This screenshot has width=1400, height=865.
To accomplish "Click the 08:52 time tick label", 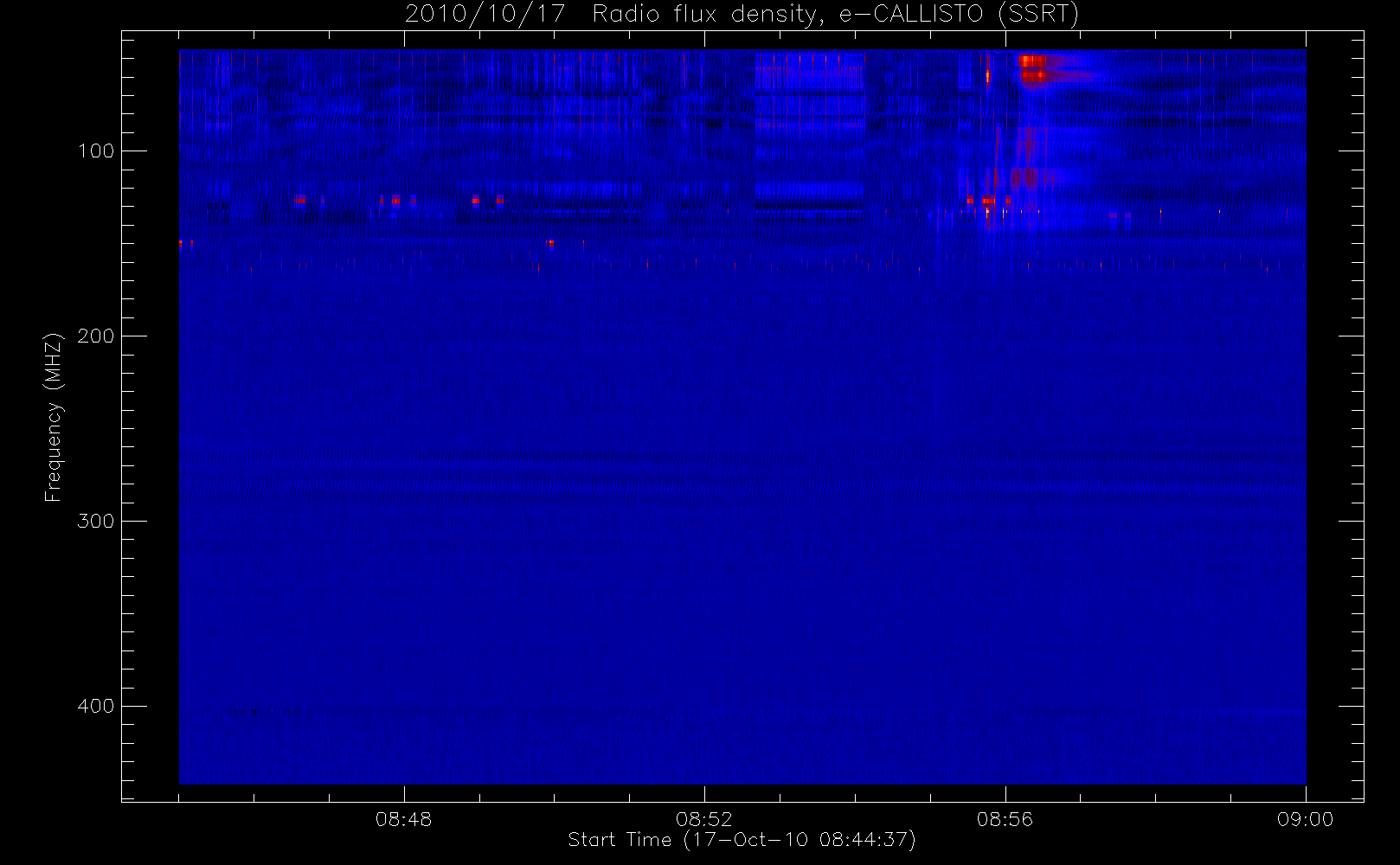I will tap(704, 819).
